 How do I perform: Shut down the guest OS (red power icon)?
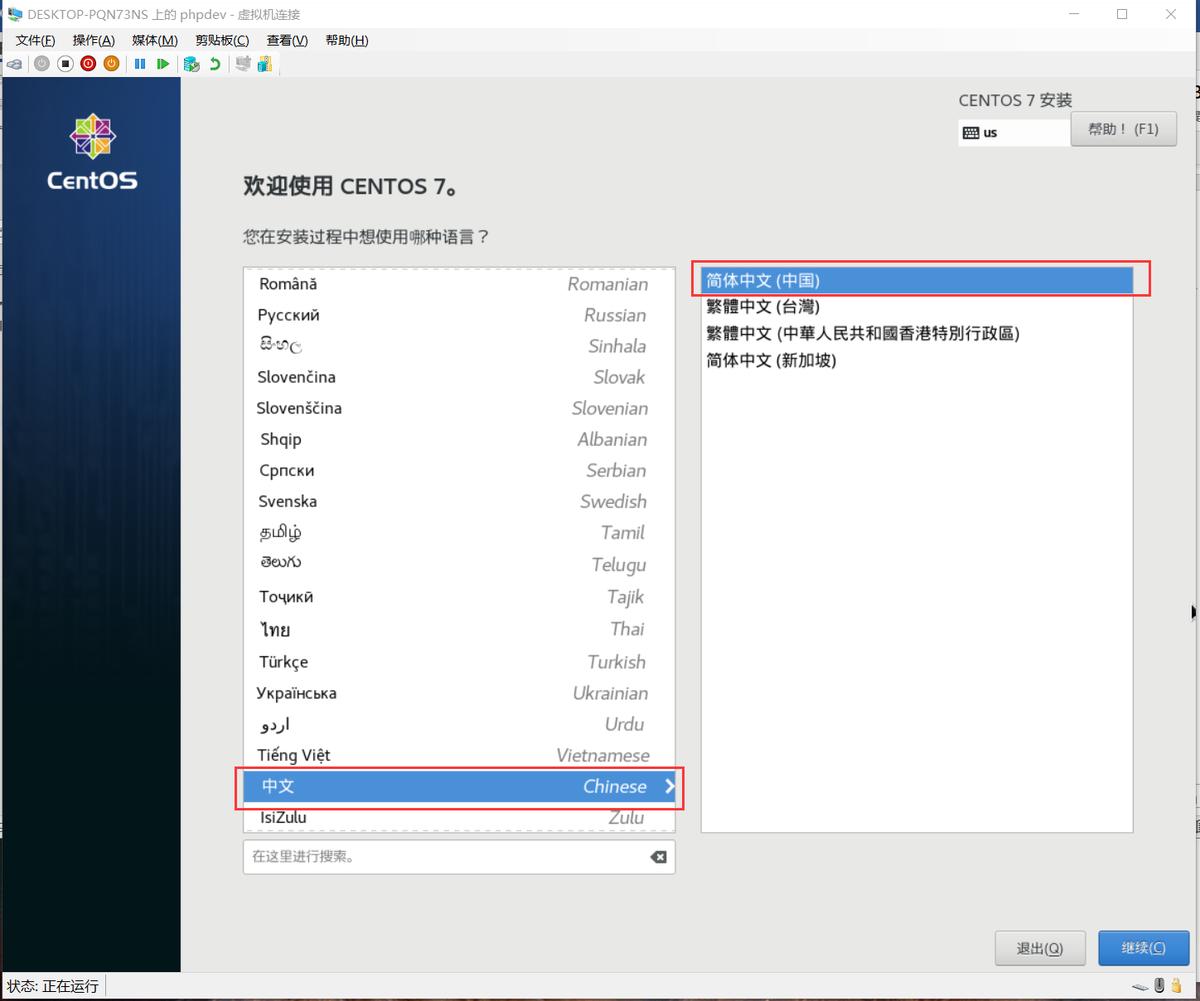[89, 63]
